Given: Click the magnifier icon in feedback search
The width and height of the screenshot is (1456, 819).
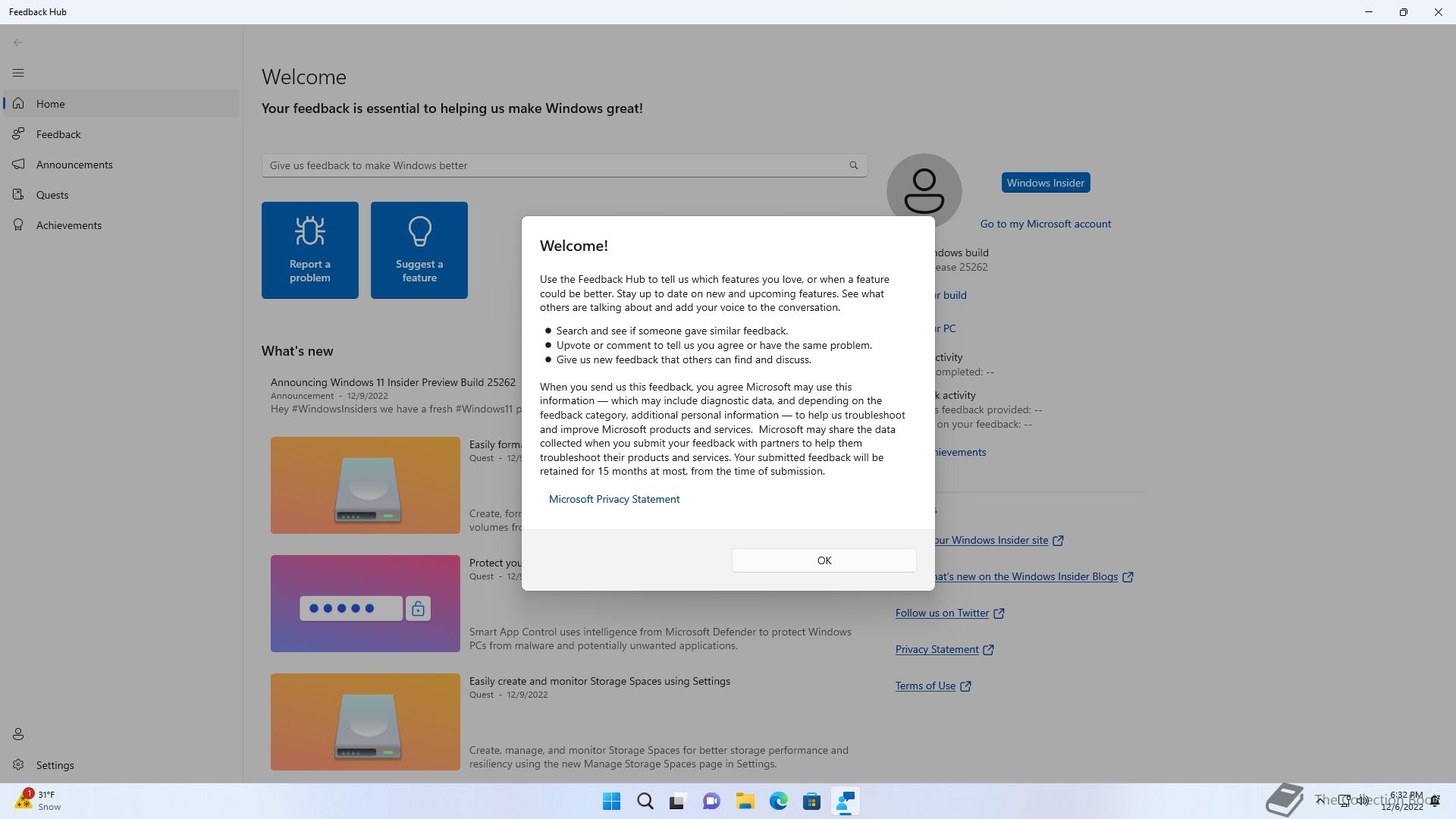Looking at the screenshot, I should 854,165.
